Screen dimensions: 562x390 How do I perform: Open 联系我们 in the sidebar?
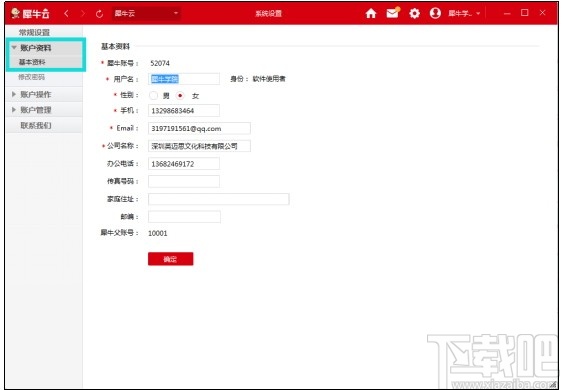[x=36, y=125]
